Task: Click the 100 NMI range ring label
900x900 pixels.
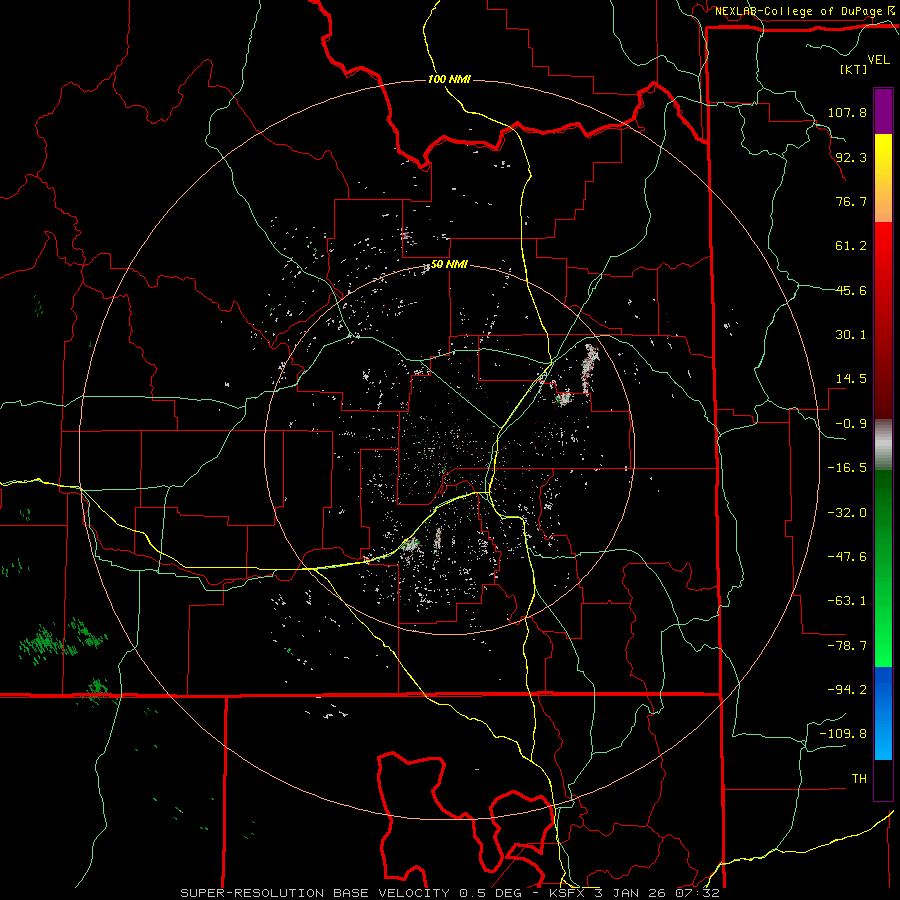Action: pos(449,79)
